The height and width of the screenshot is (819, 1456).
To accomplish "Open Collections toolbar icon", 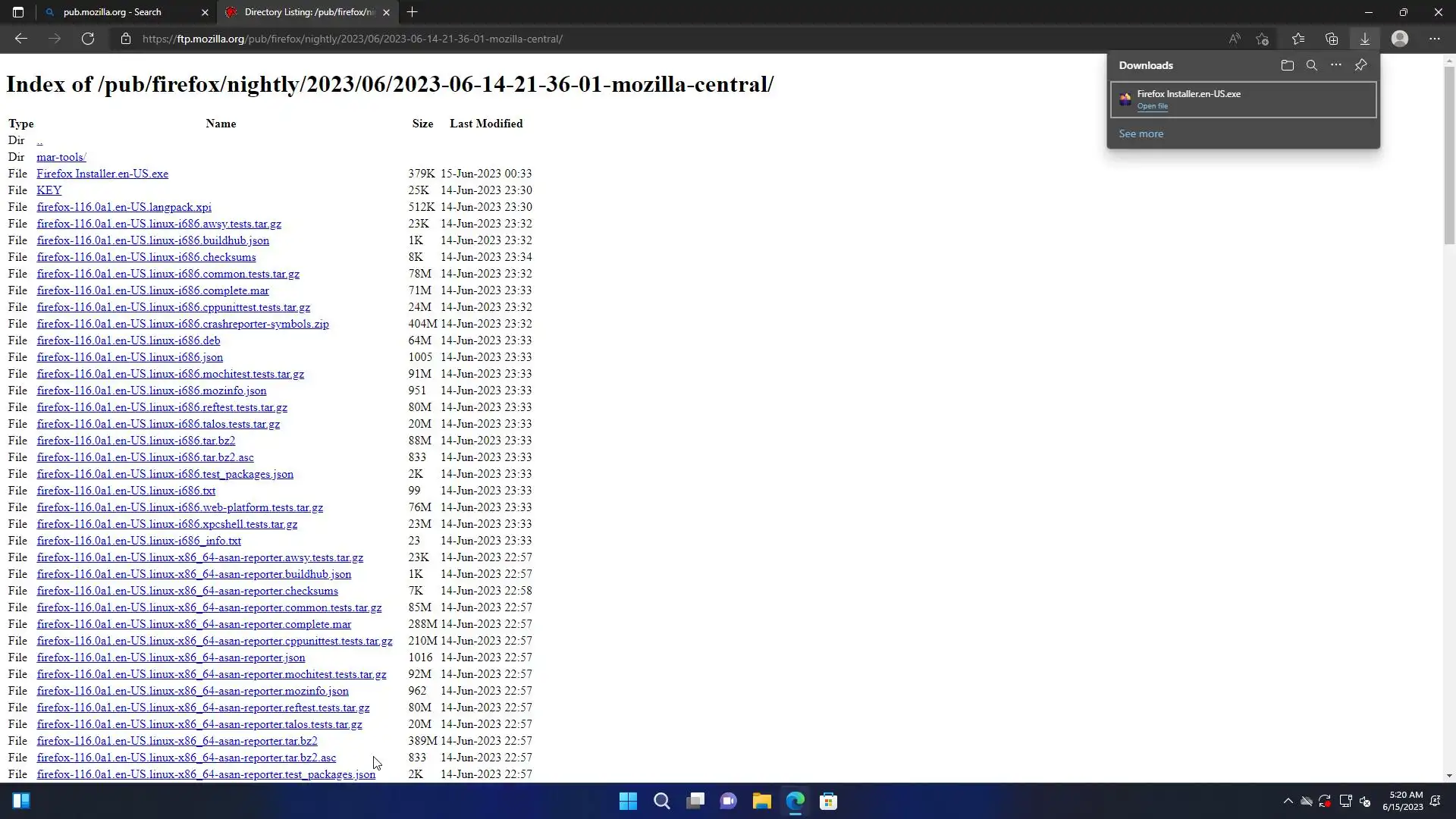I will pyautogui.click(x=1331, y=39).
